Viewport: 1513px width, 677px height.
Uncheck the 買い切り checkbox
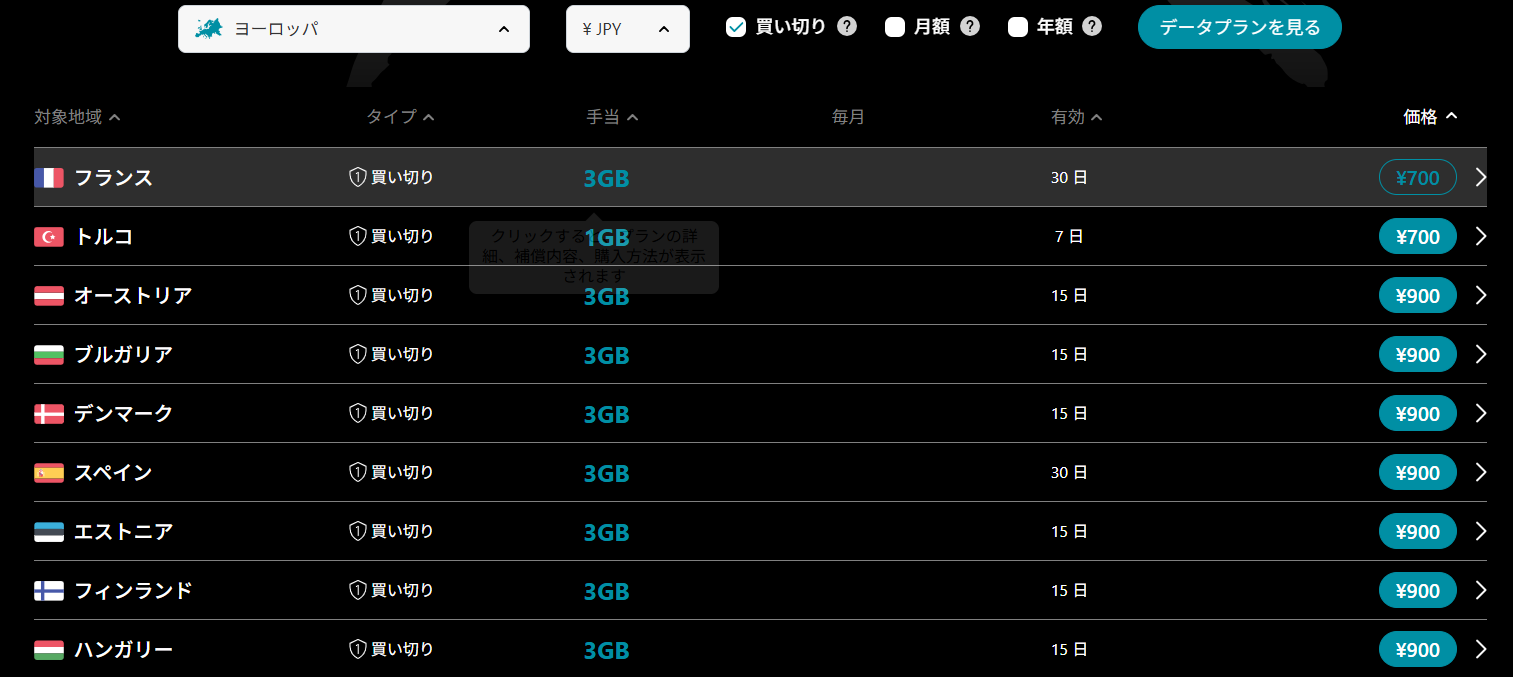tap(736, 27)
